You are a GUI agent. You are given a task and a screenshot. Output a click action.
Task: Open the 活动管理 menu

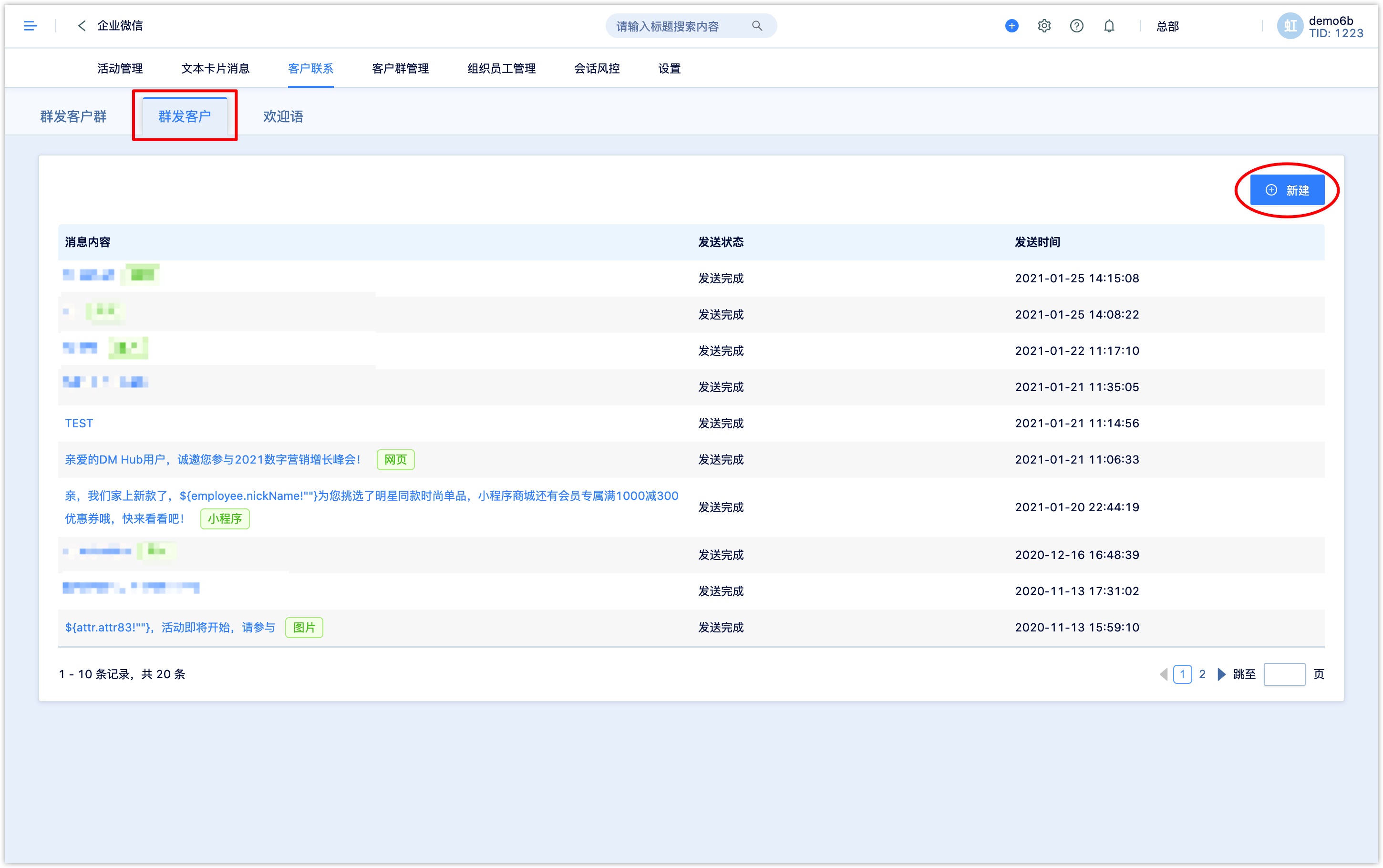120,68
